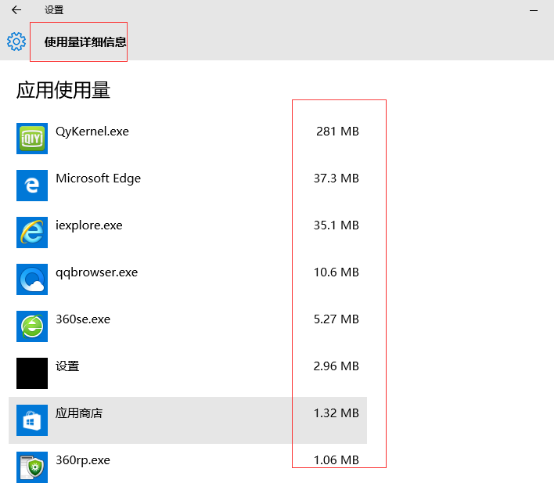Click the QyKernel.exe app name
Screen dimensions: 554x490
(92, 132)
